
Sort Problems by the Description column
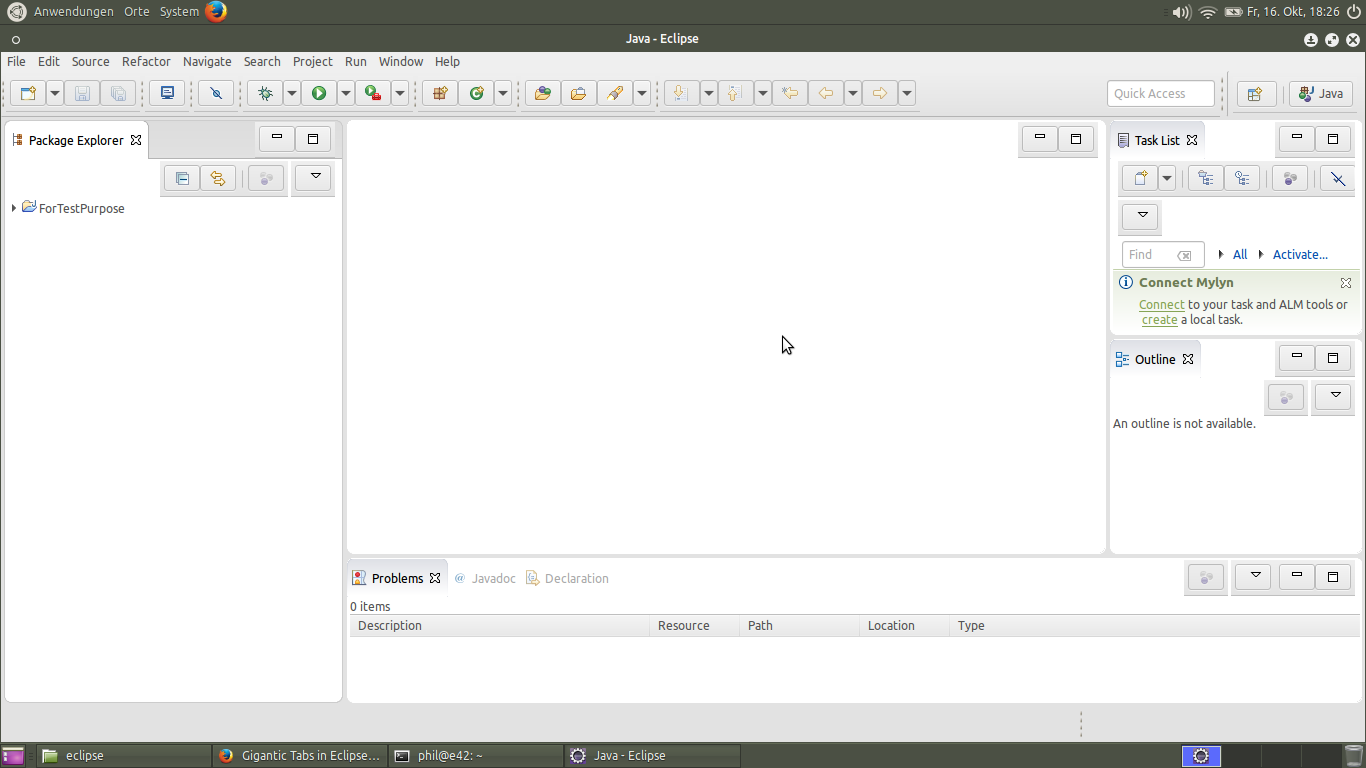(x=500, y=625)
